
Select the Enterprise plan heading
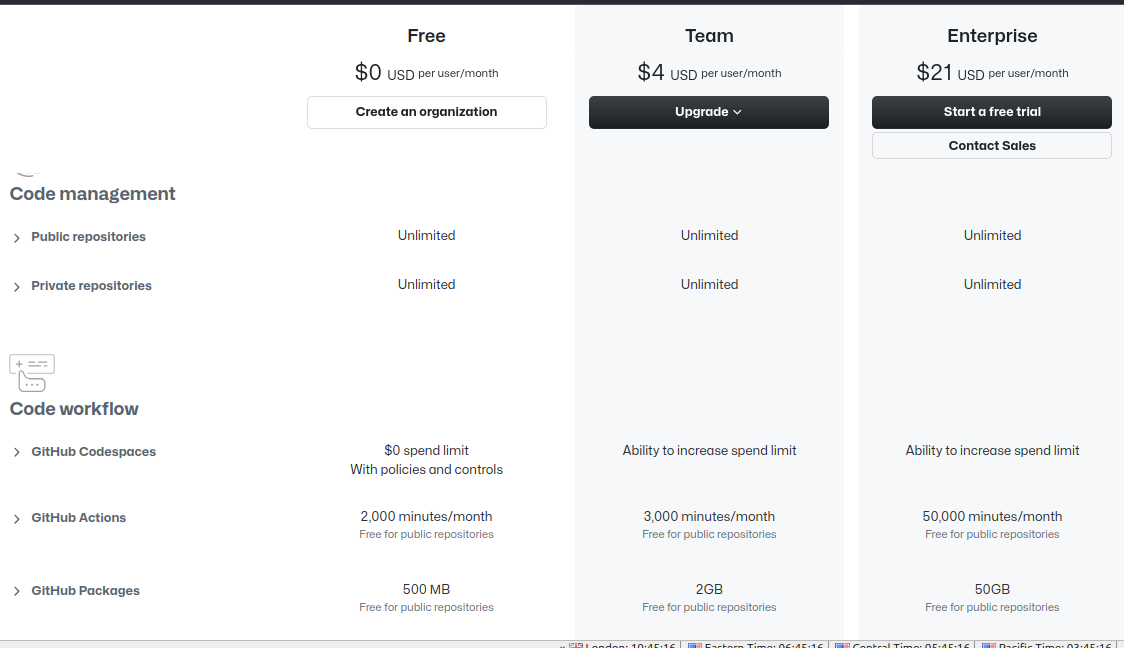992,36
